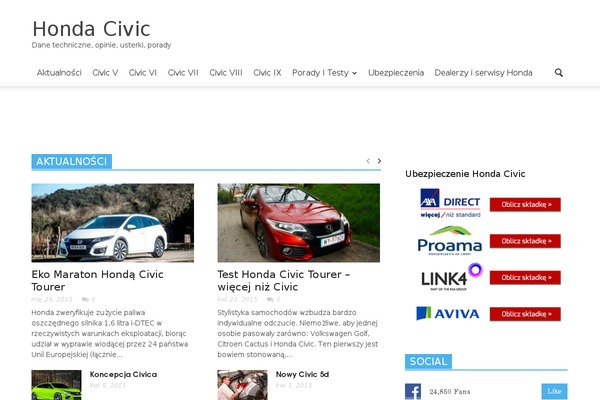Expand the Porady i Testy menu

point(325,73)
